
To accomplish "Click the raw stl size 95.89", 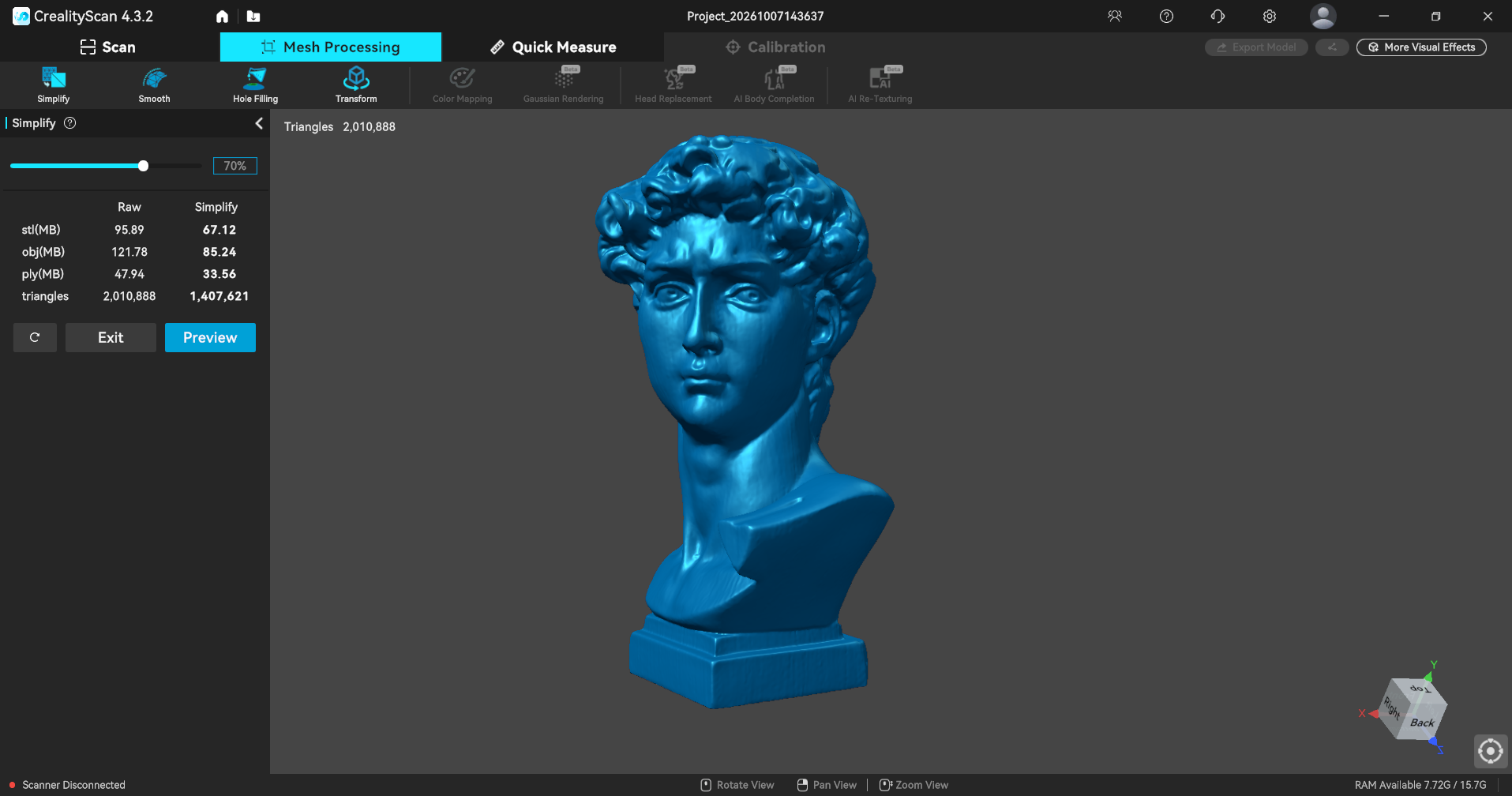I will click(129, 230).
